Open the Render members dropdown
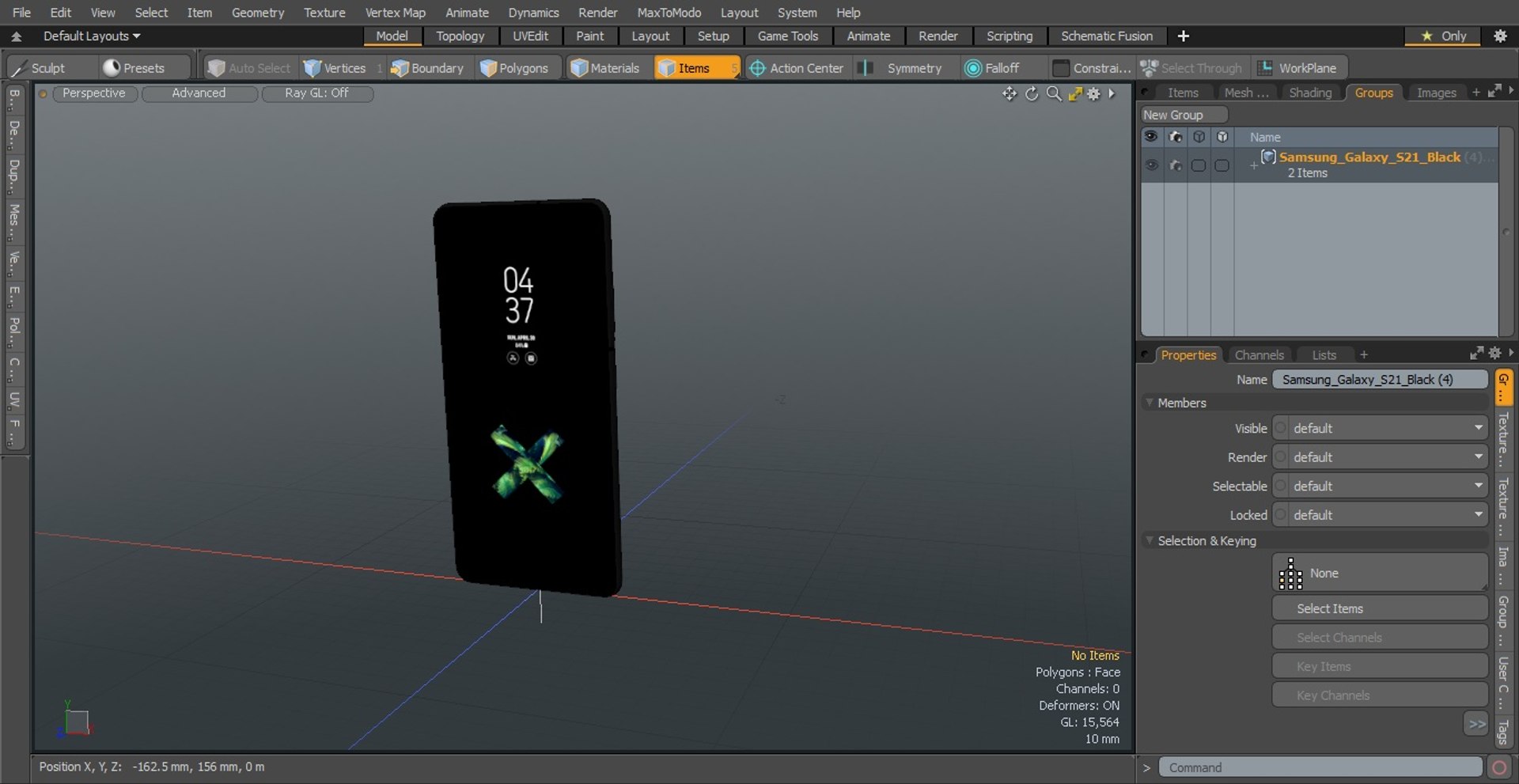 tap(1381, 457)
